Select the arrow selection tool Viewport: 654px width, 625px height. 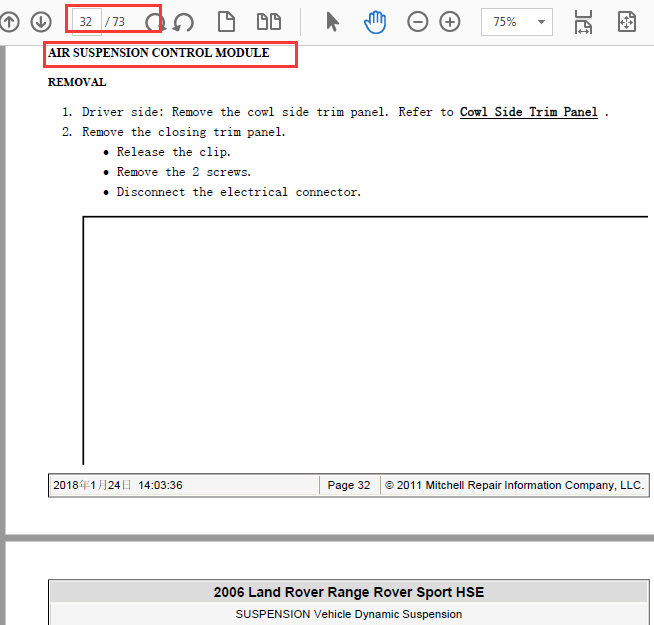coord(332,22)
